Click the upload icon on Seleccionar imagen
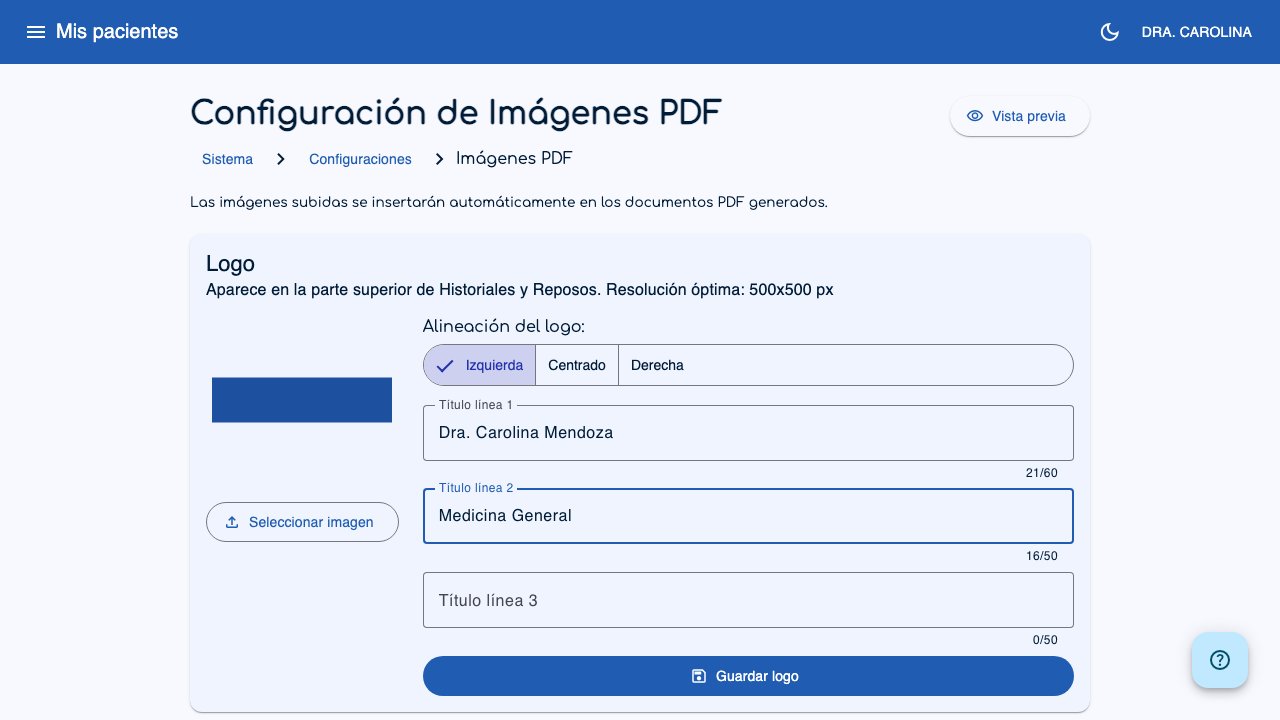This screenshot has width=1280, height=720. coord(233,522)
